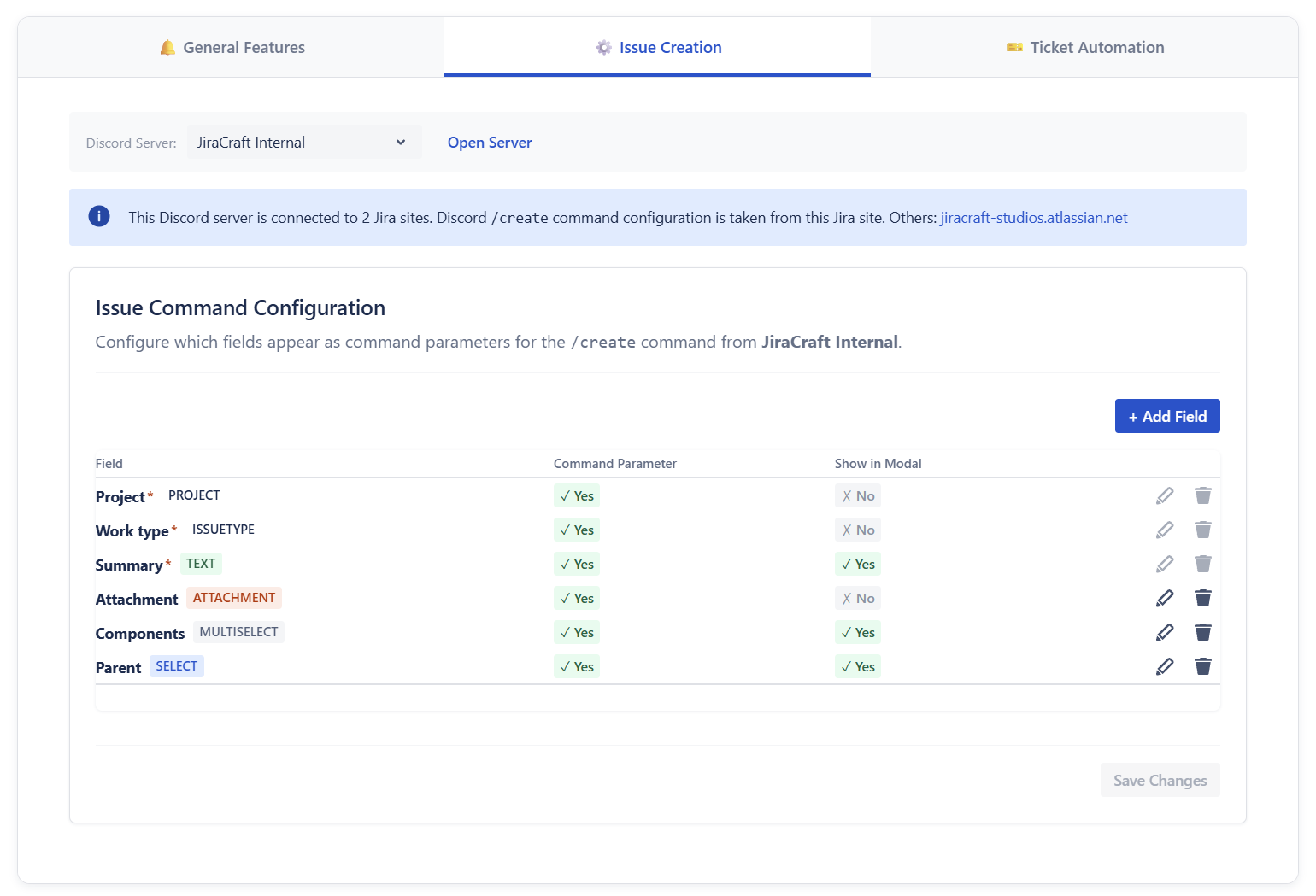
Task: Open the jiracraft-studios.atlassian.net link
Action: click(x=1034, y=218)
